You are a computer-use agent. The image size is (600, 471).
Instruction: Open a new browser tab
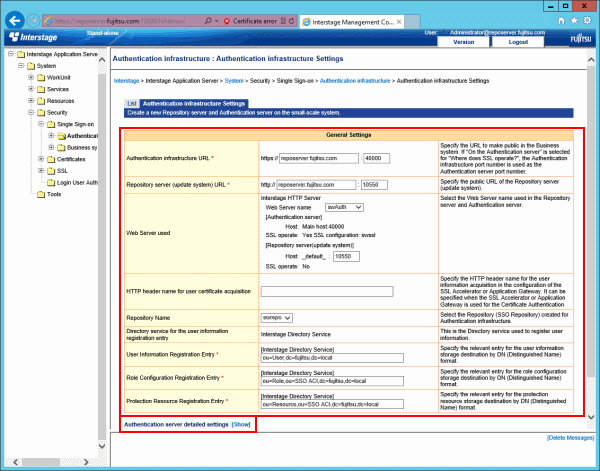click(x=412, y=22)
